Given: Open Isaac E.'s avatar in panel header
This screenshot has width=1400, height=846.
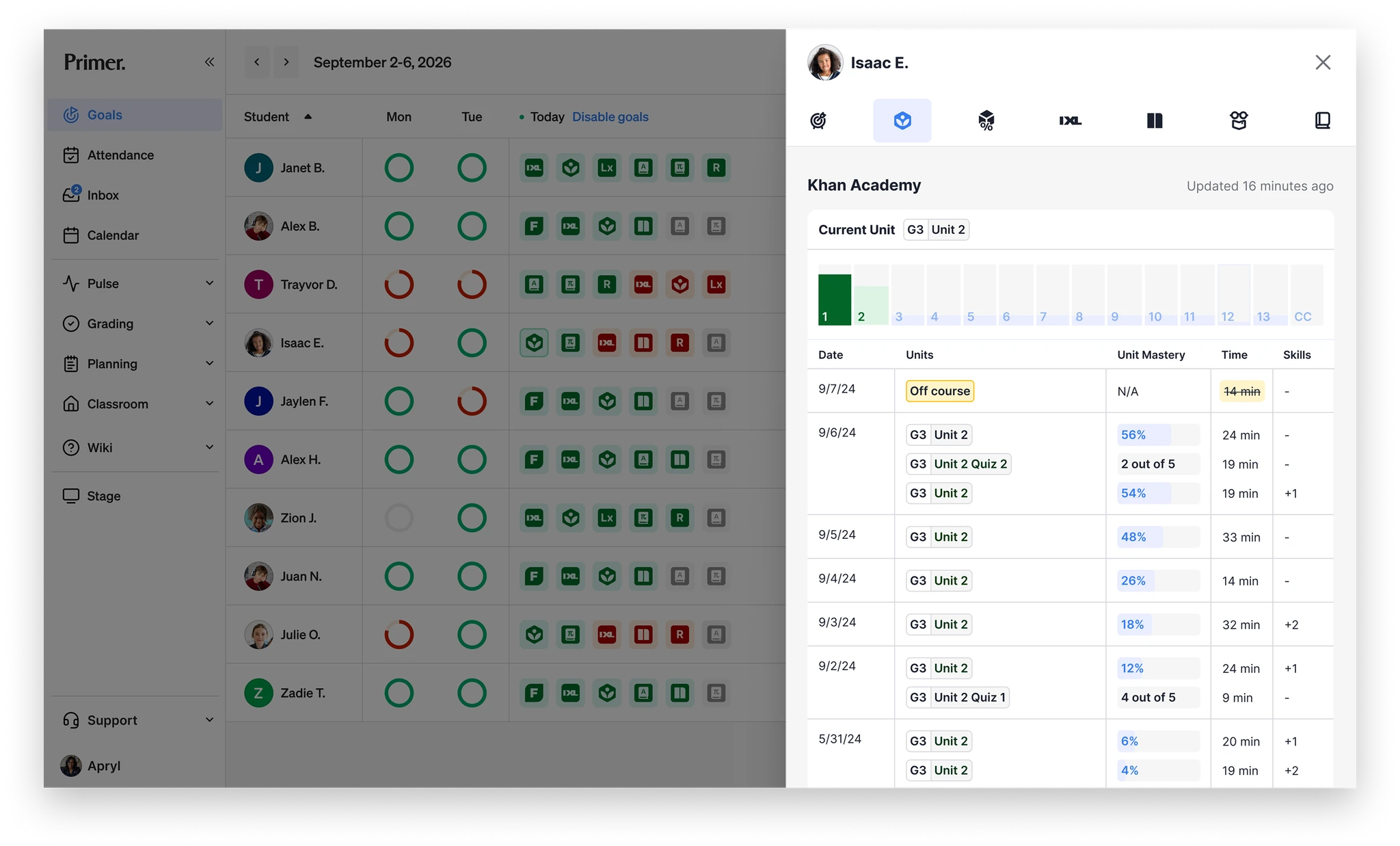Looking at the screenshot, I should point(825,63).
